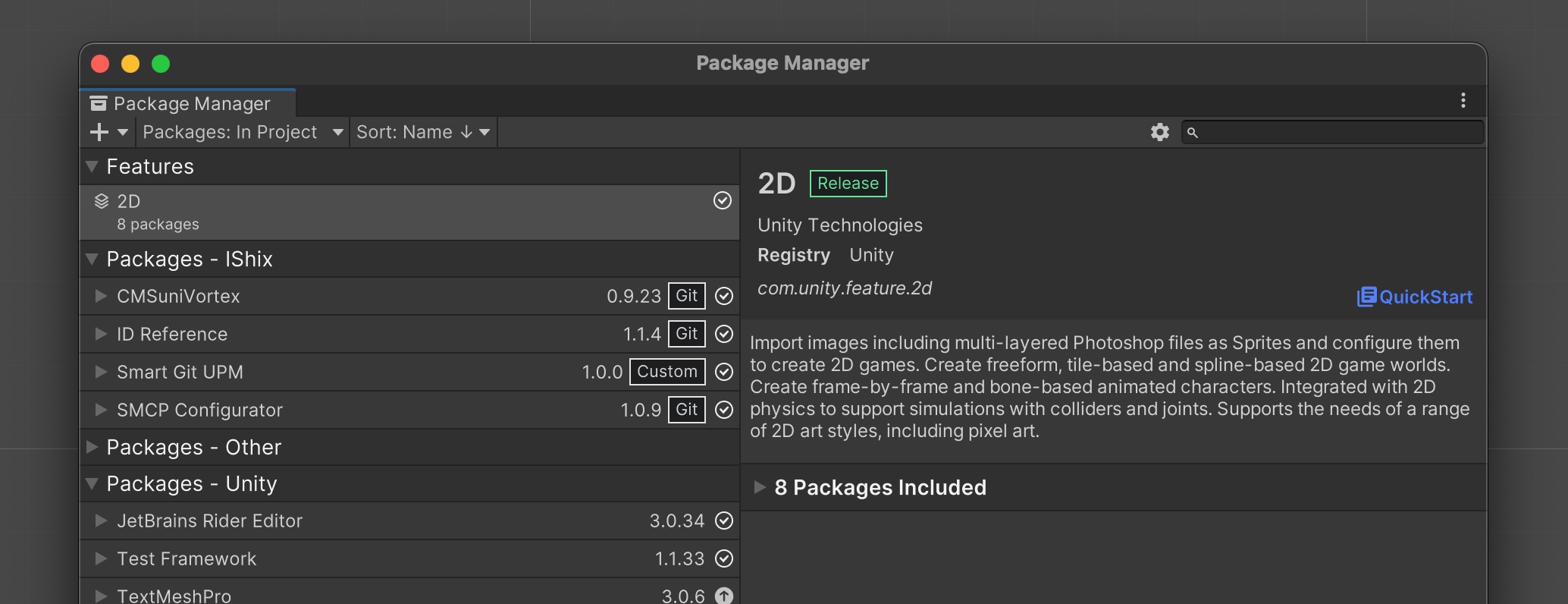Click the Git tag on SMCP Configurator
Image resolution: width=1568 pixels, height=604 pixels.
click(x=687, y=410)
